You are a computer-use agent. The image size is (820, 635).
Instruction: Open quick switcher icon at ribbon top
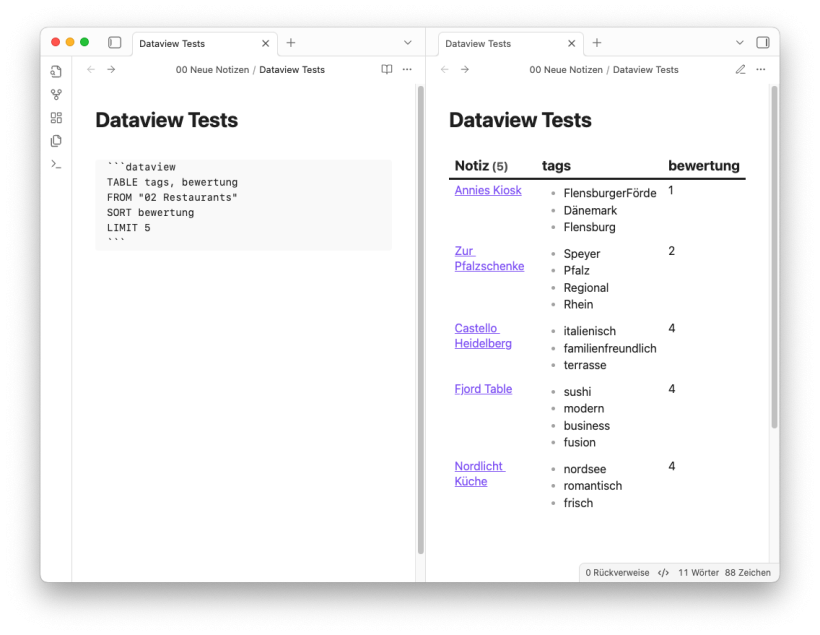[56, 72]
